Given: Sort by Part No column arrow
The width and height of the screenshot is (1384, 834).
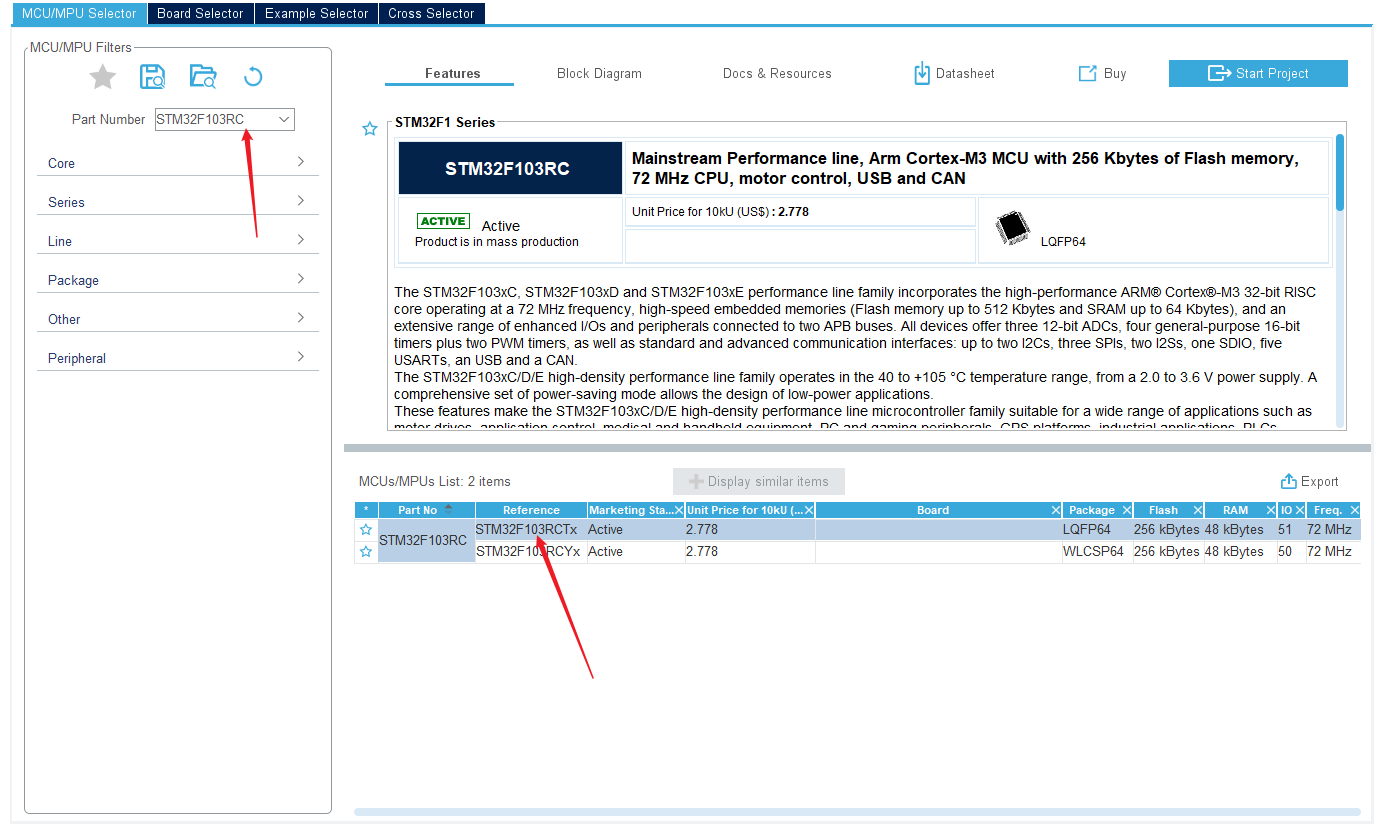Looking at the screenshot, I should click(448, 508).
